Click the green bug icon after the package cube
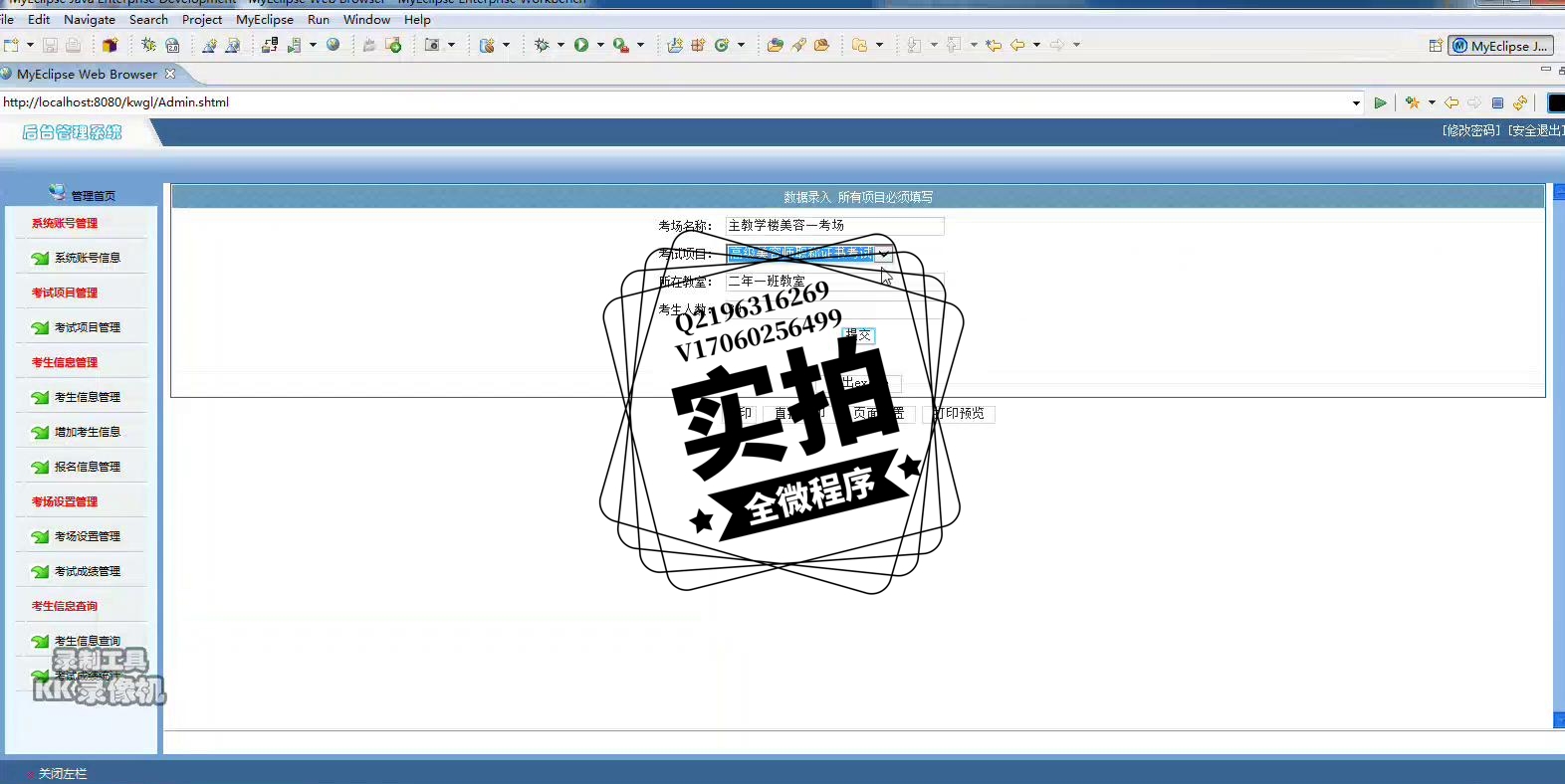1565x784 pixels. pos(148,45)
